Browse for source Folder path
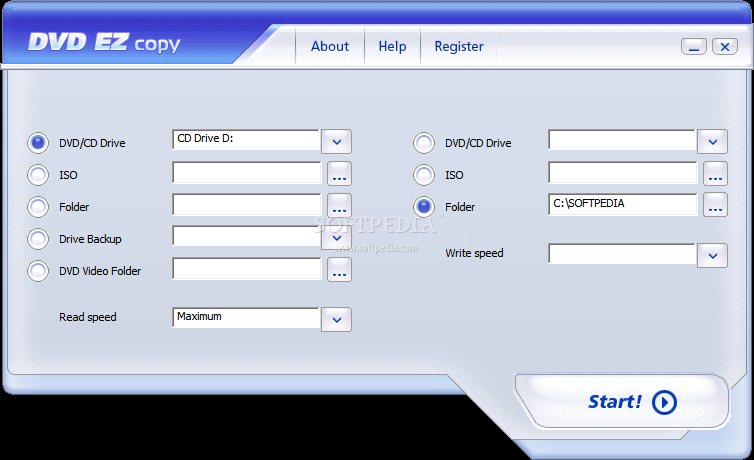 coord(339,205)
